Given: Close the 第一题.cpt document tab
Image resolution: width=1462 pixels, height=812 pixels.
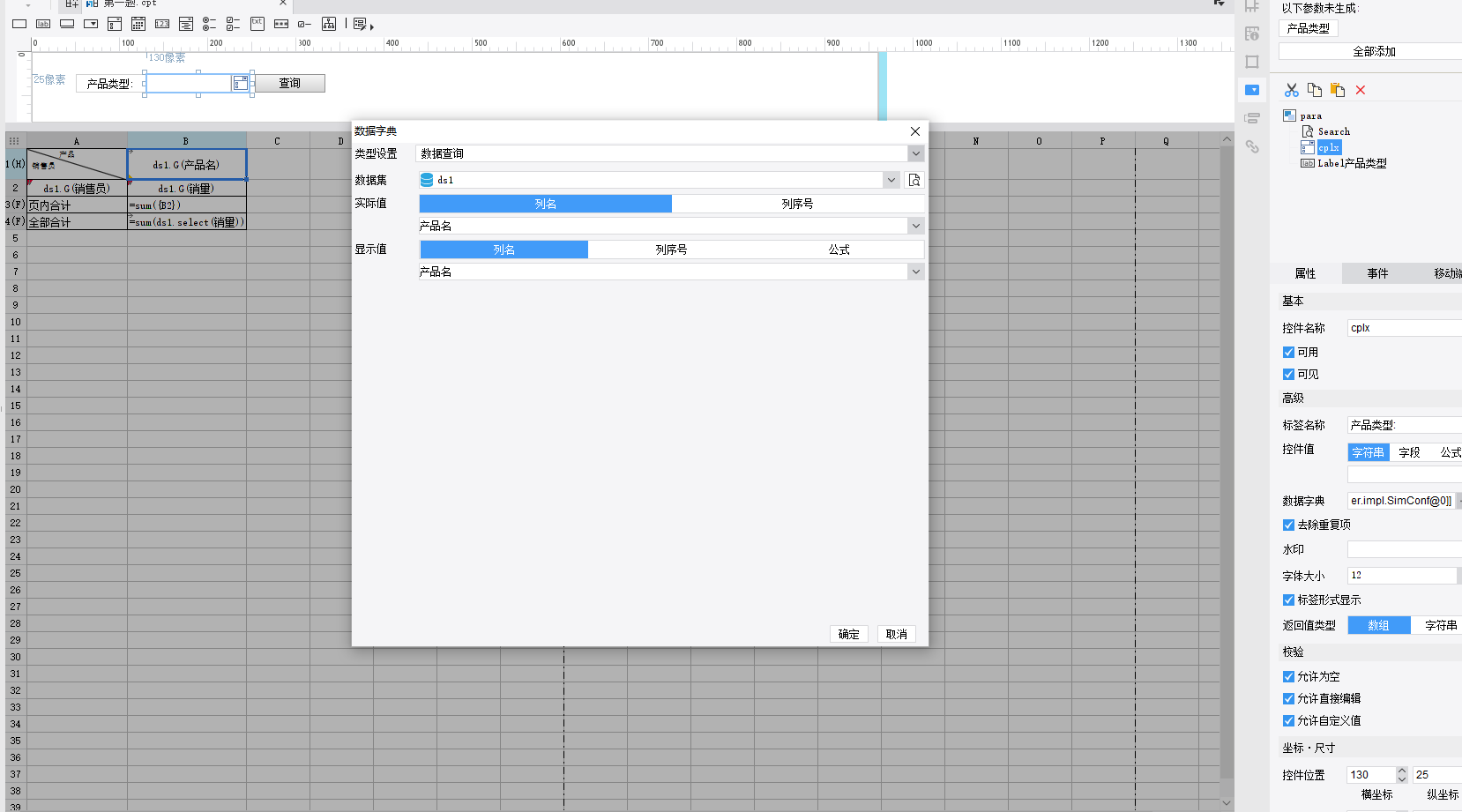Looking at the screenshot, I should (283, 4).
